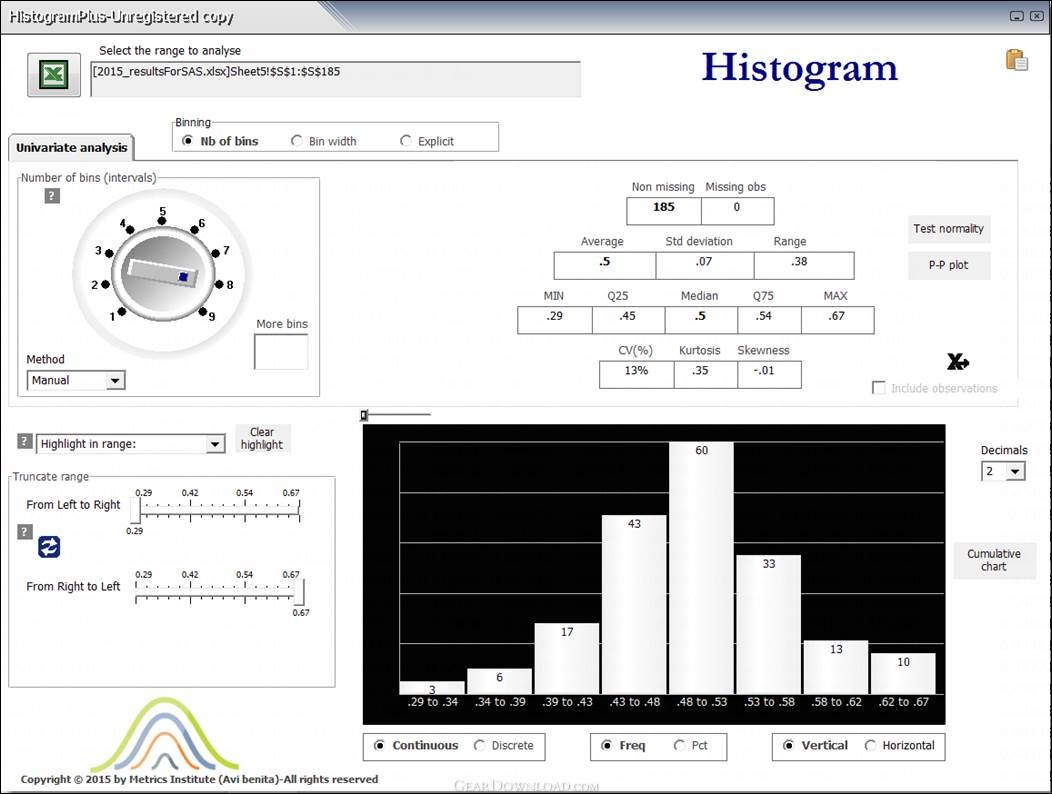Choose Explicit binning mode
1052x794 pixels.
pos(406,141)
